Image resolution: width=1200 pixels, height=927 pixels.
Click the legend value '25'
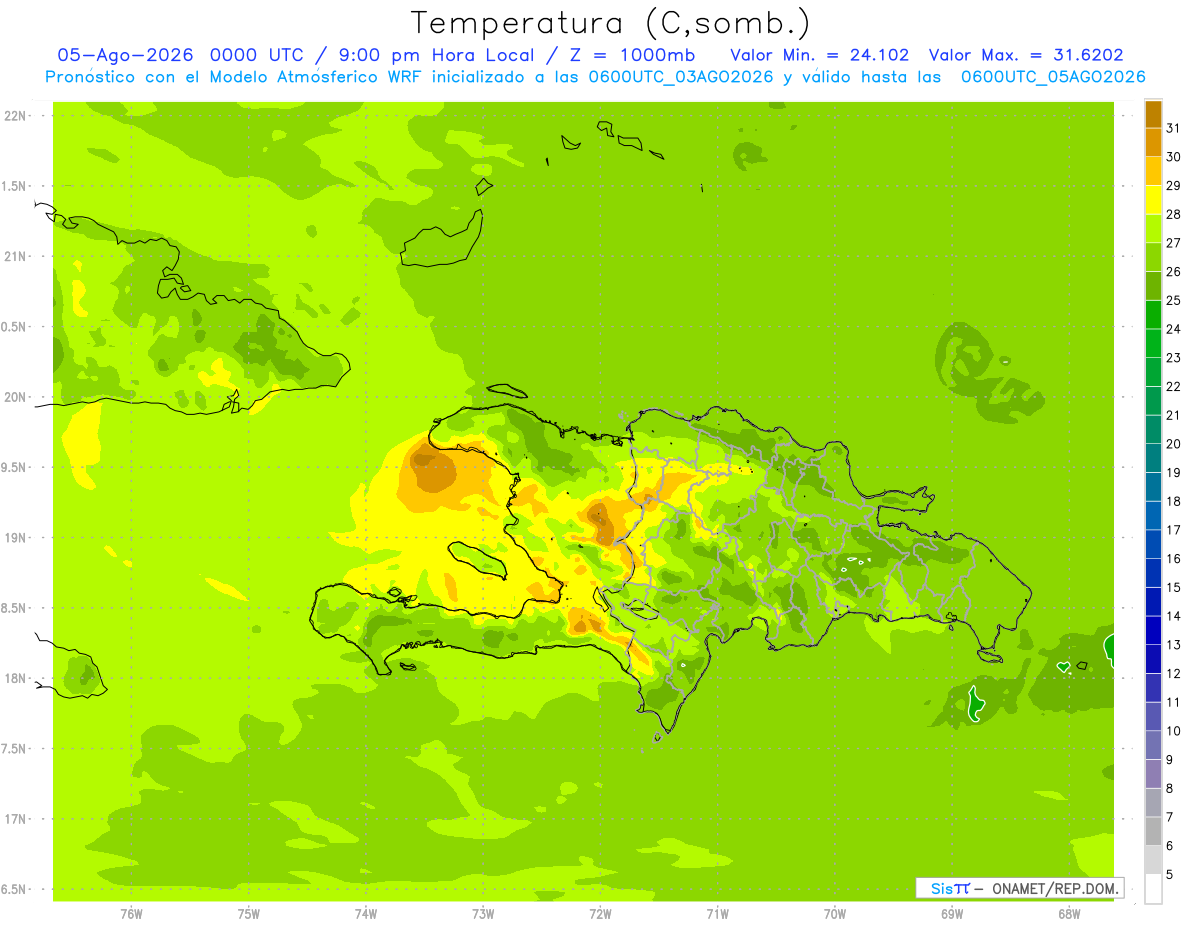point(1173,300)
